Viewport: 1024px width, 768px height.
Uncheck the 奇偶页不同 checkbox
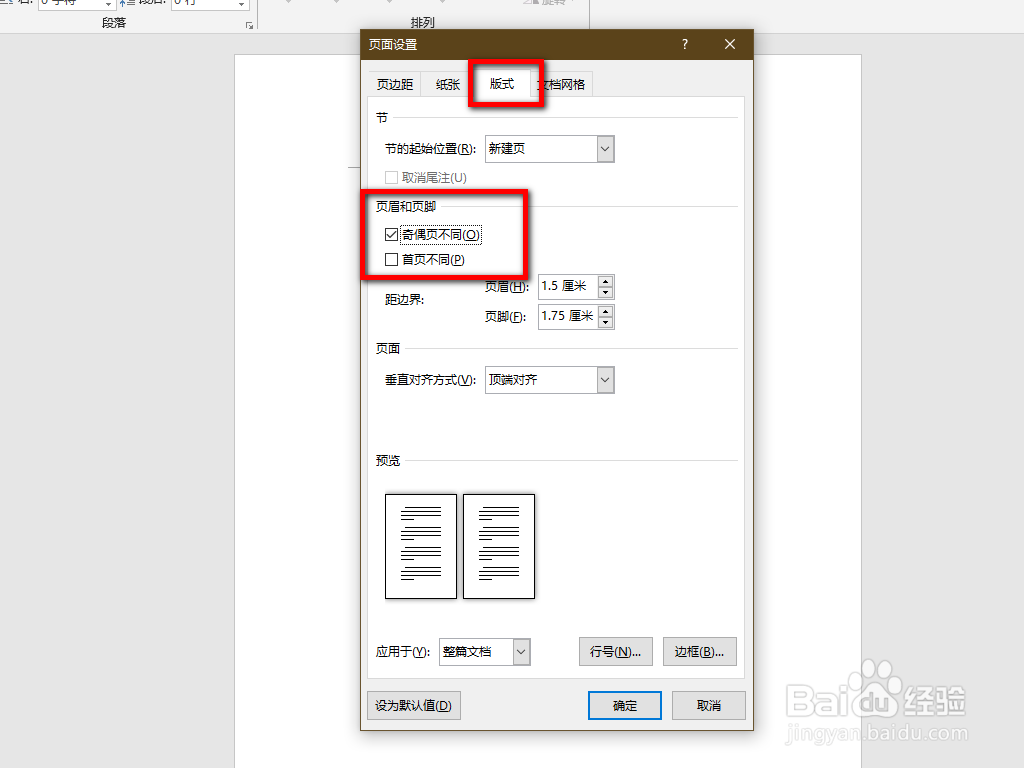coord(391,234)
